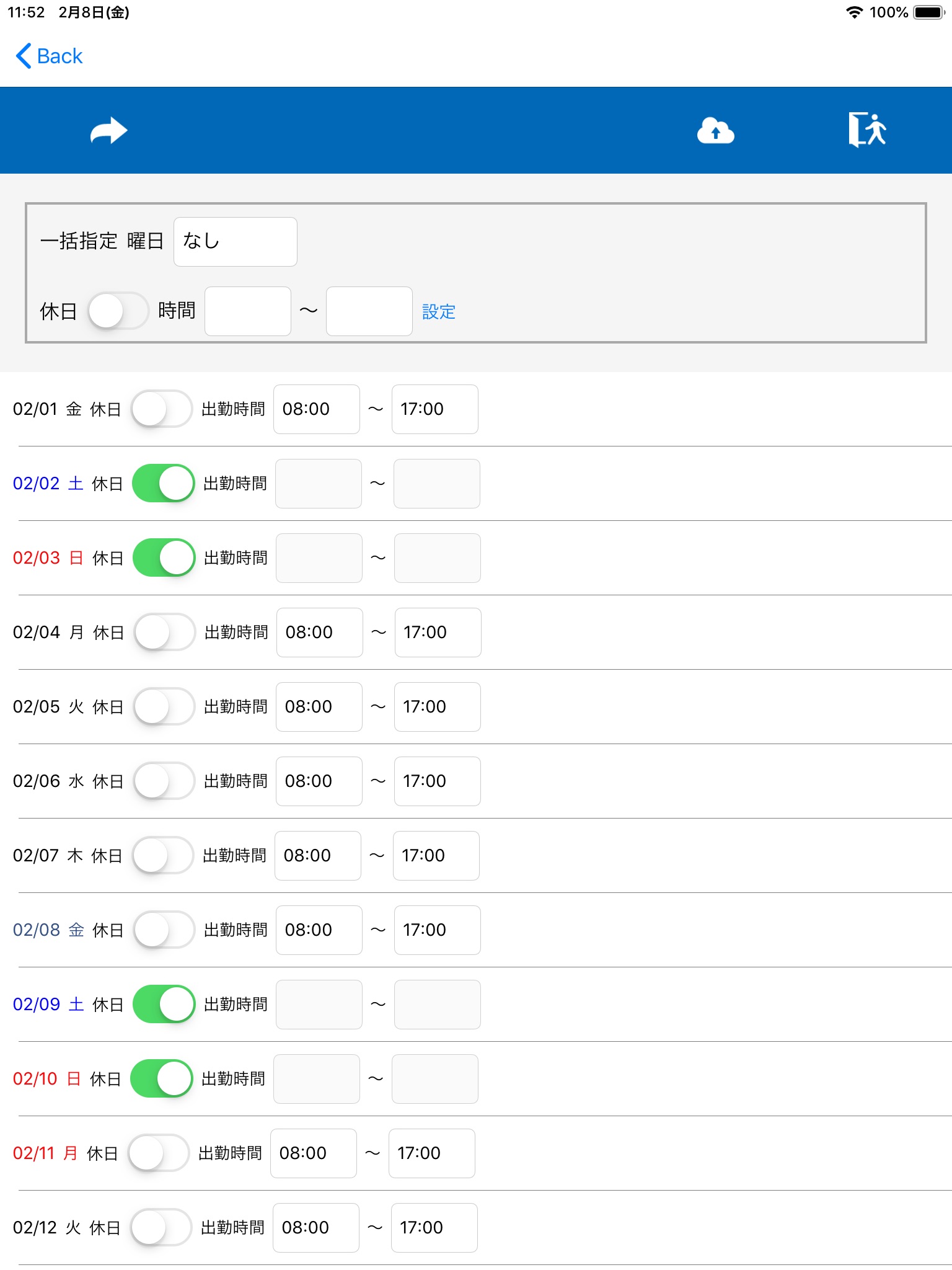This screenshot has height=1270, width=952.
Task: Edit 02/04 end time 17:00
Action: (x=438, y=633)
